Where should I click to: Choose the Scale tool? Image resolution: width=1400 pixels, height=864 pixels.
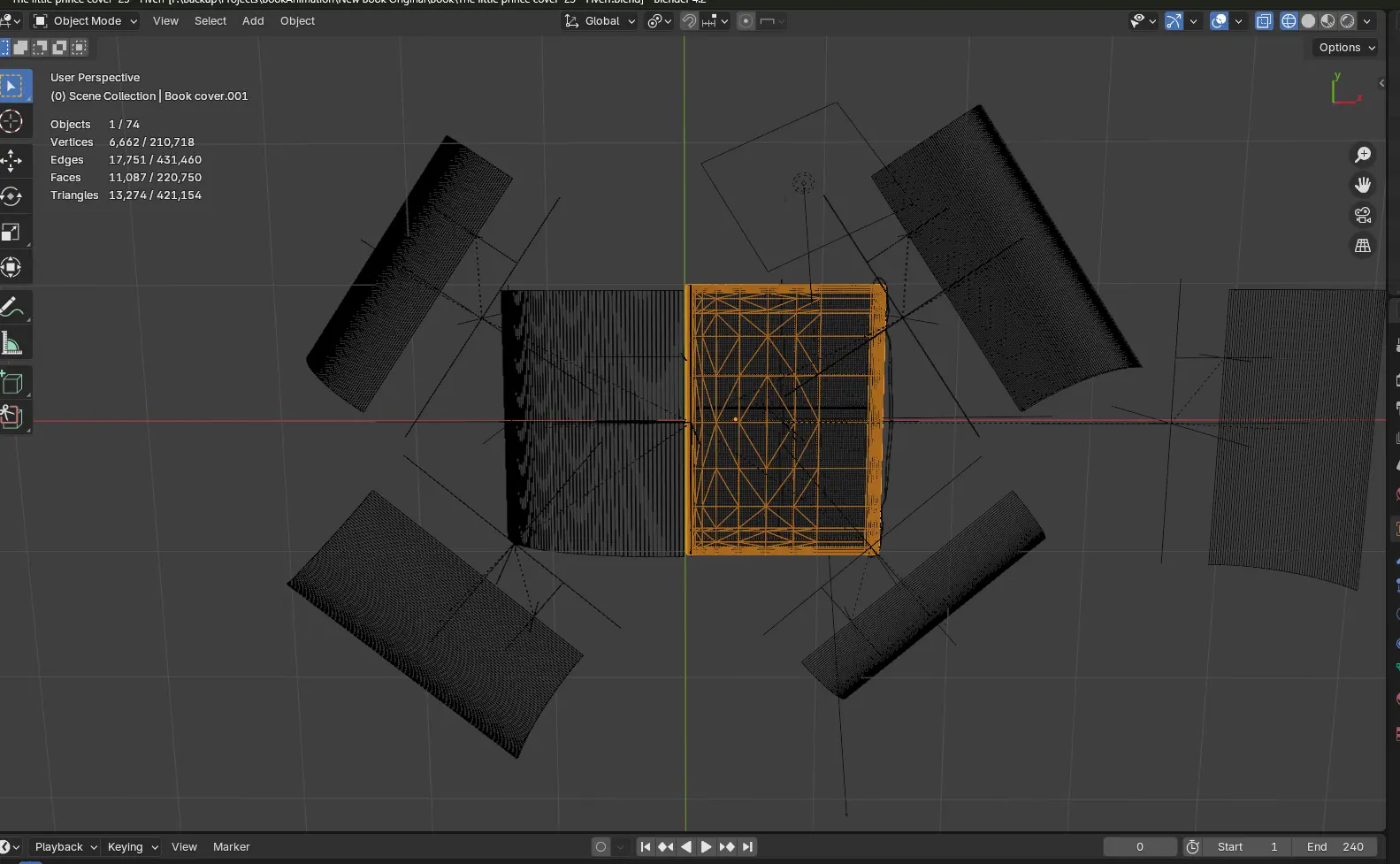click(x=11, y=233)
